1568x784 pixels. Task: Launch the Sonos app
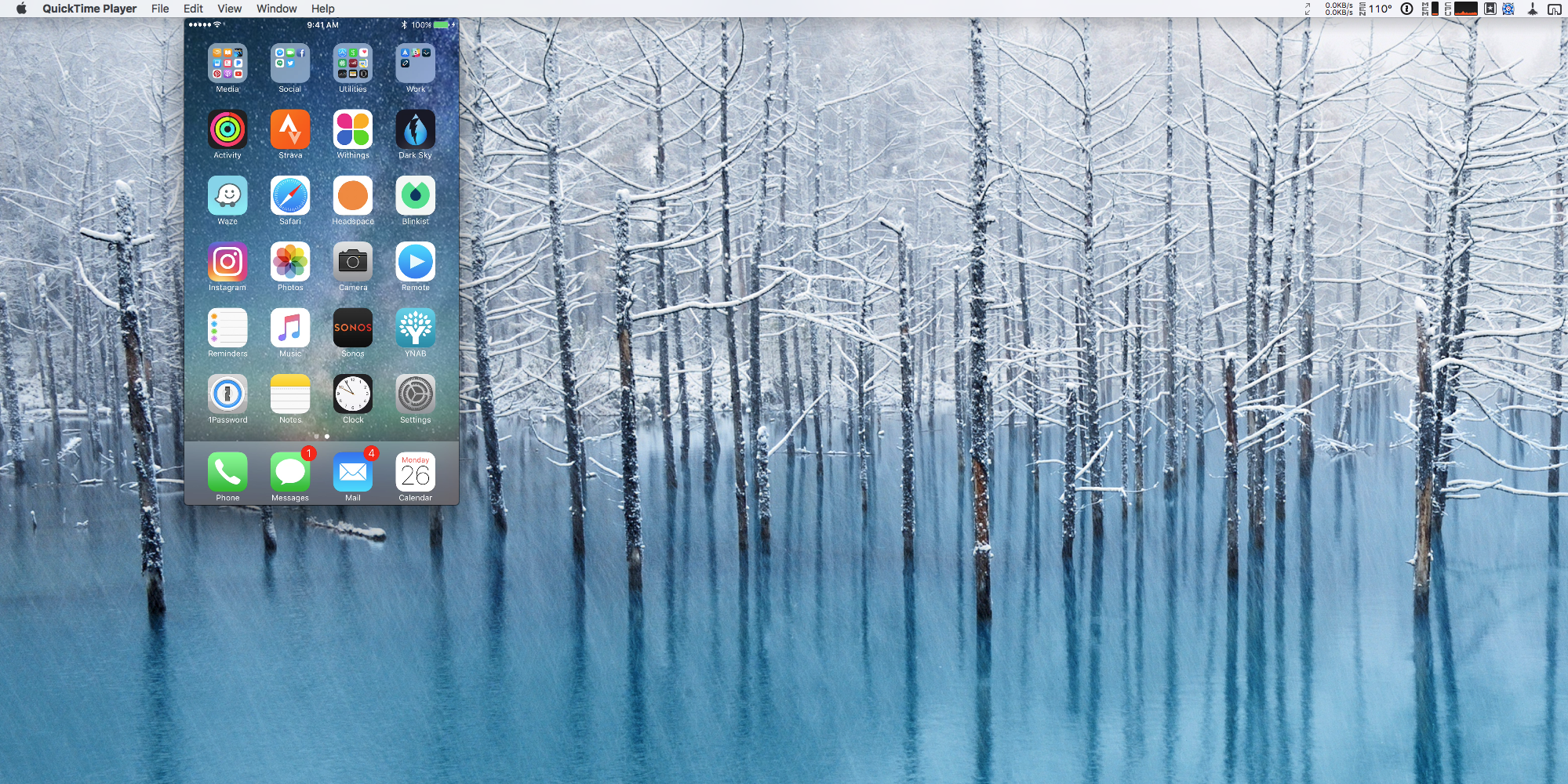pyautogui.click(x=352, y=328)
